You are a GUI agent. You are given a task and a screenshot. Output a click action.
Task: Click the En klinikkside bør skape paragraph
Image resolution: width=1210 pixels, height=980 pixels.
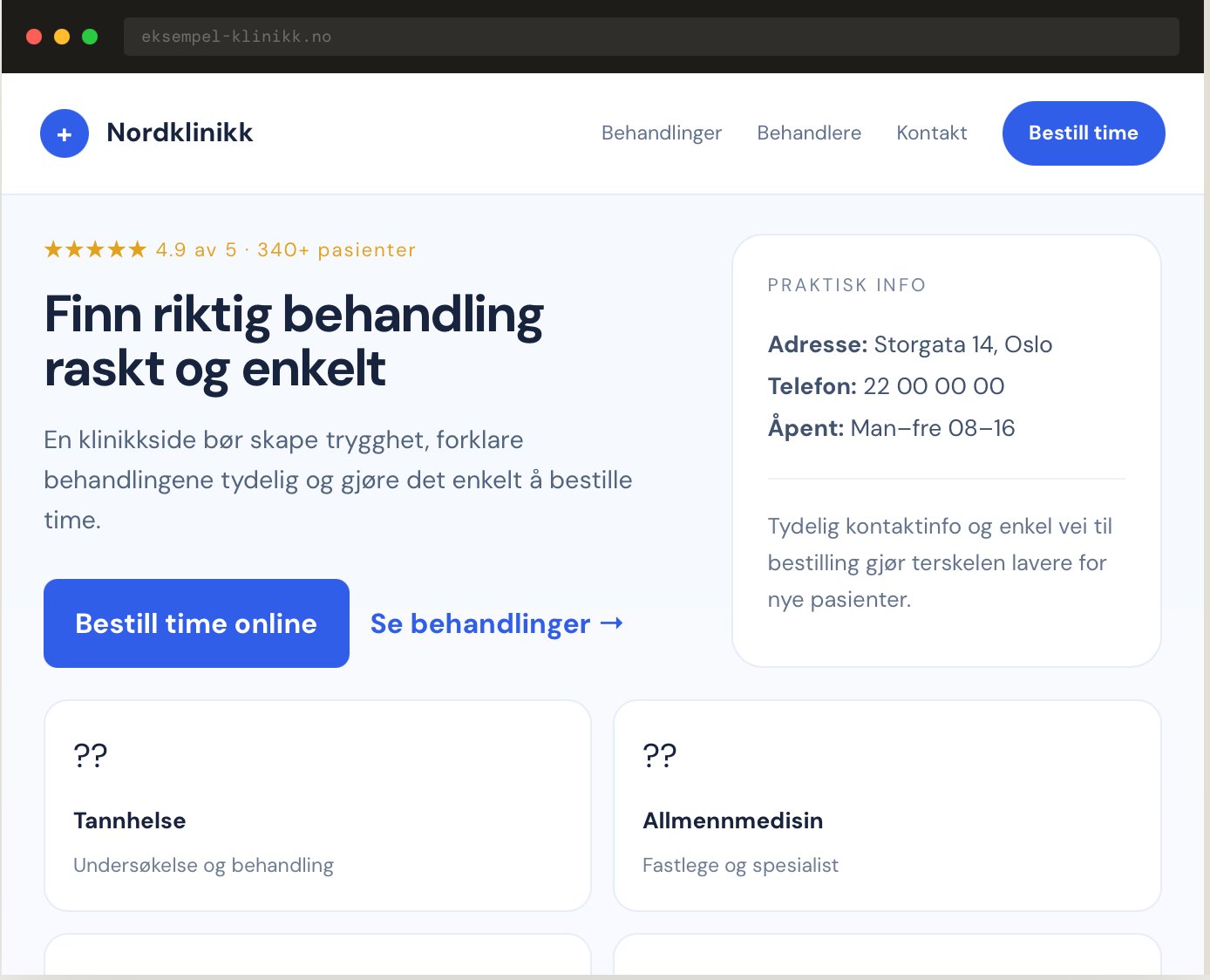pos(338,480)
